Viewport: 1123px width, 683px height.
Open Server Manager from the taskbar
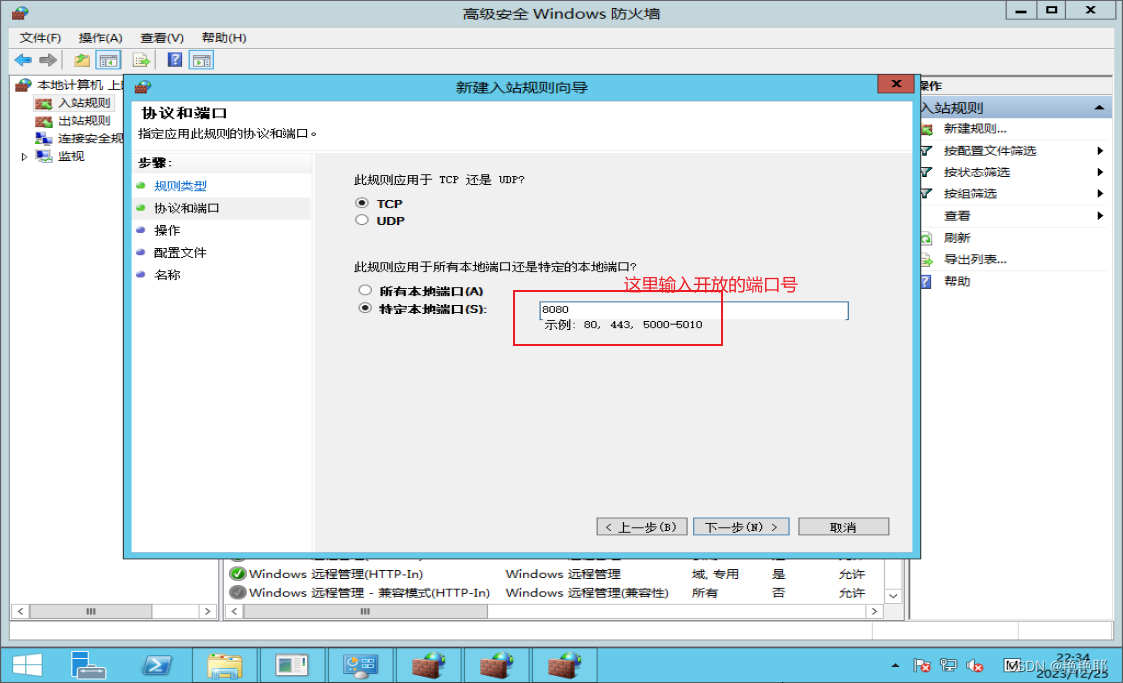88,665
